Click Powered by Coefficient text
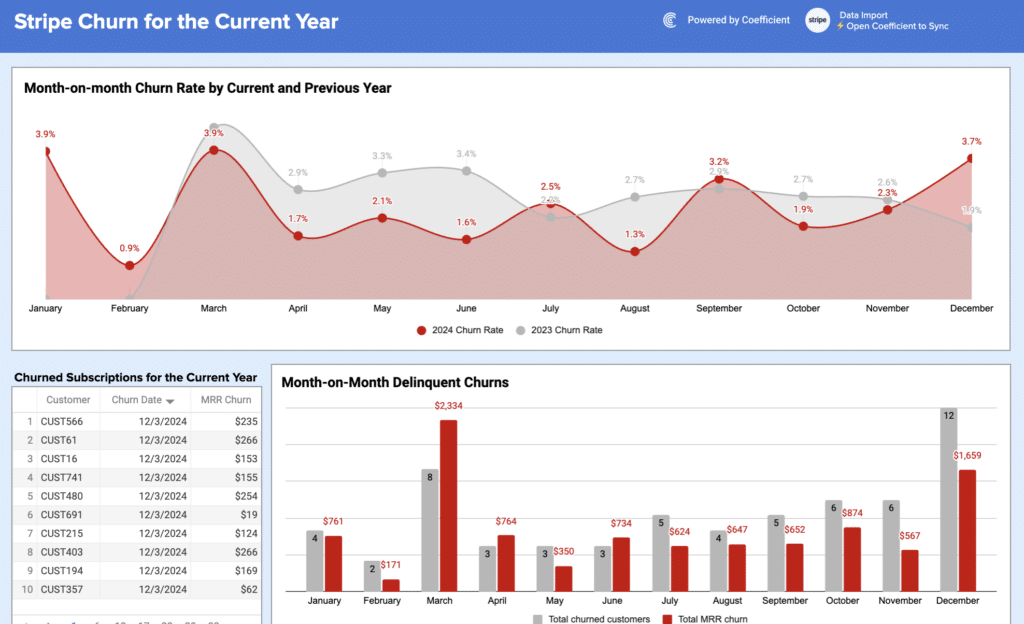This screenshot has height=624, width=1024. pyautogui.click(x=738, y=20)
